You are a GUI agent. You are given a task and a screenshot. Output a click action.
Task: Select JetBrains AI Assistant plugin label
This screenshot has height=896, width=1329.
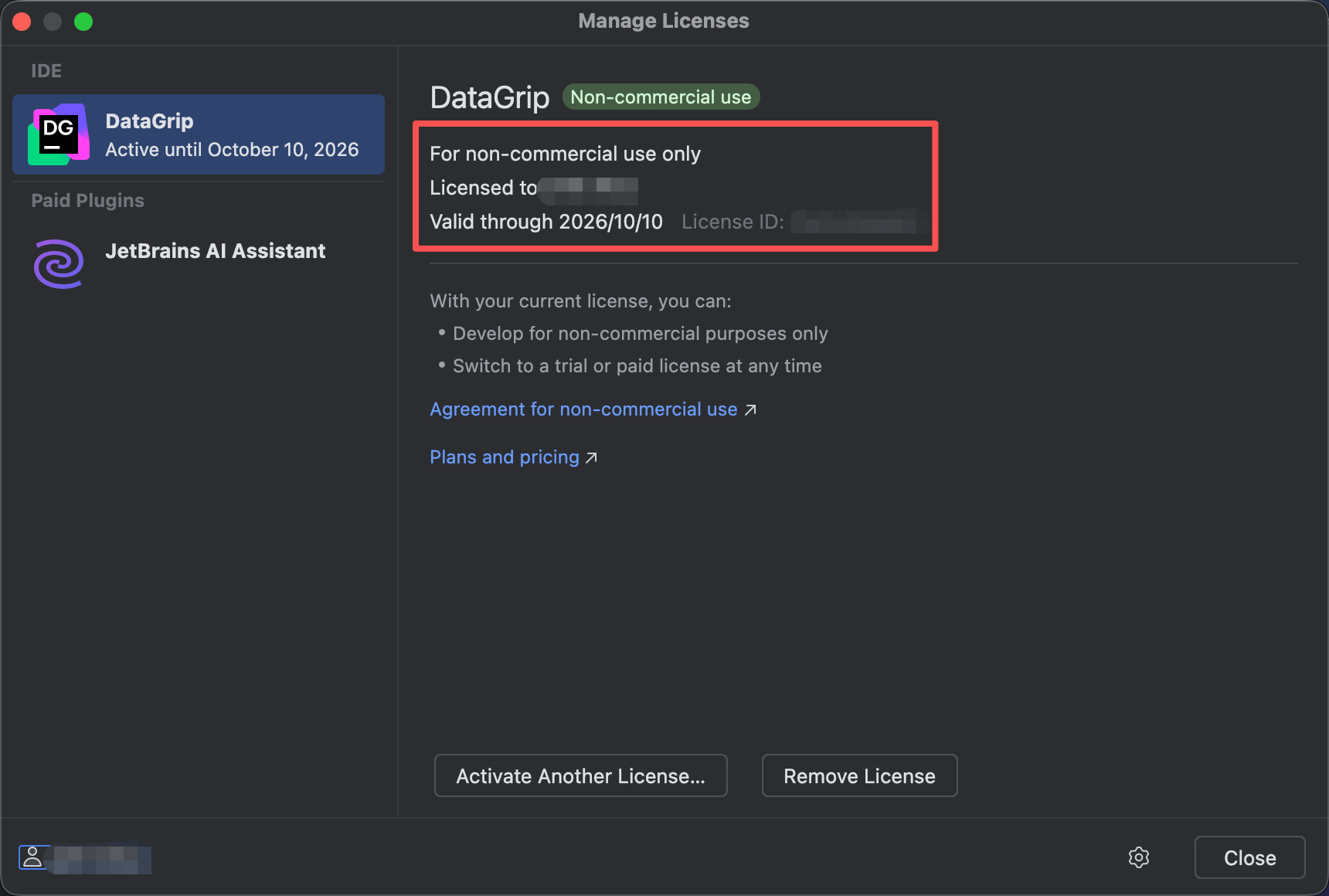tap(215, 251)
